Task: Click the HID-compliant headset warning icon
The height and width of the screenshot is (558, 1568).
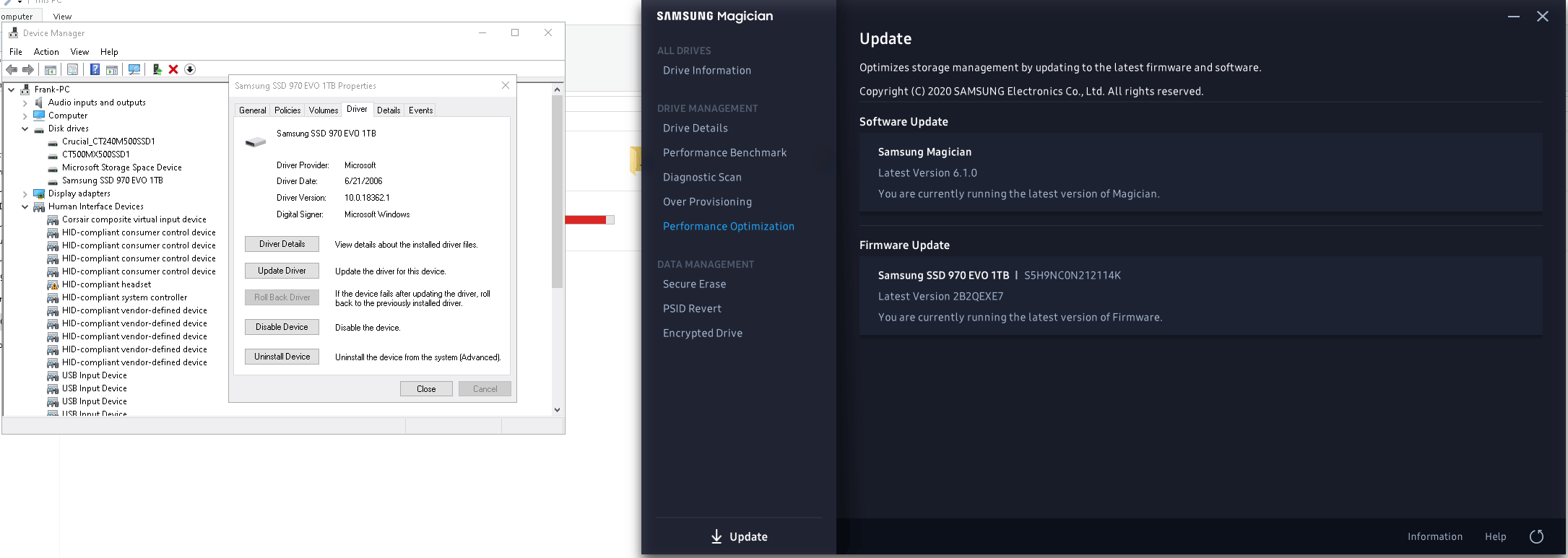Action: point(53,284)
